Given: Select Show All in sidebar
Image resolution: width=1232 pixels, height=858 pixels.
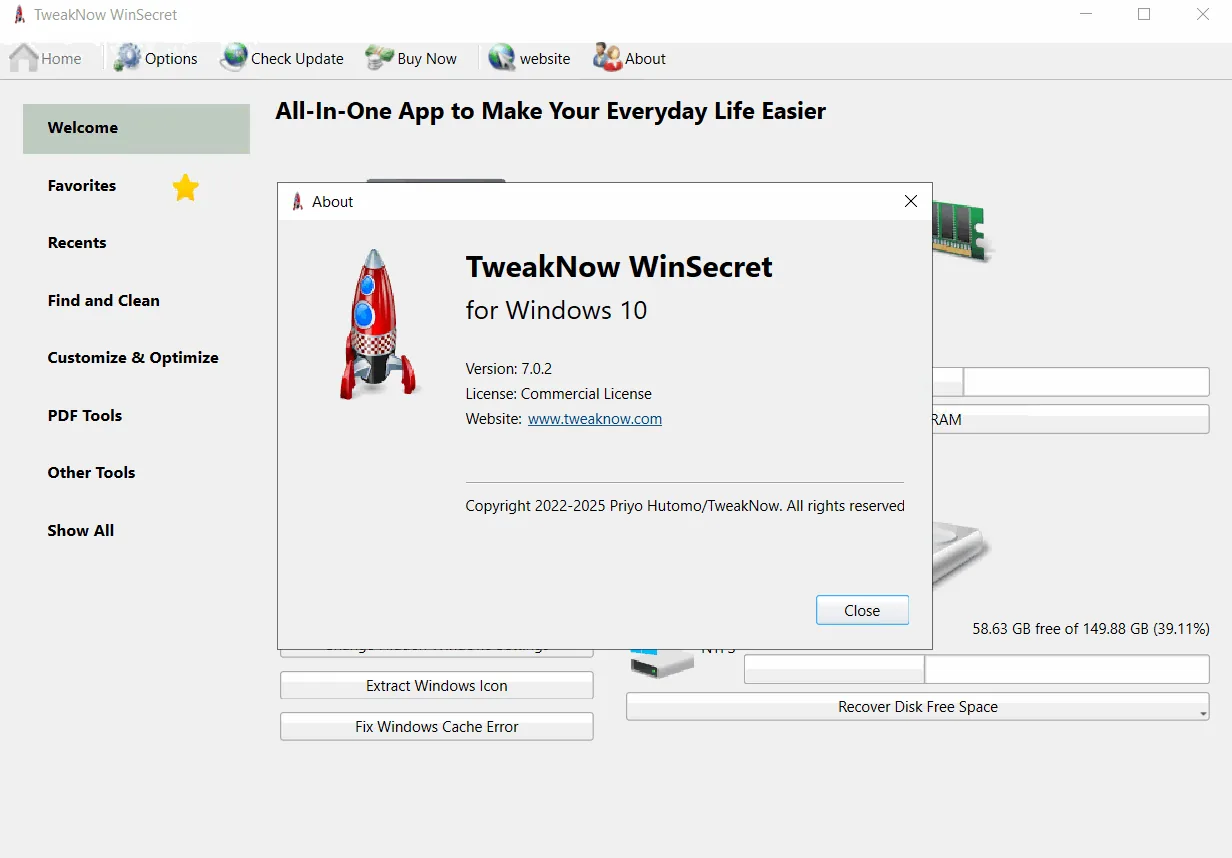Looking at the screenshot, I should coord(81,531).
